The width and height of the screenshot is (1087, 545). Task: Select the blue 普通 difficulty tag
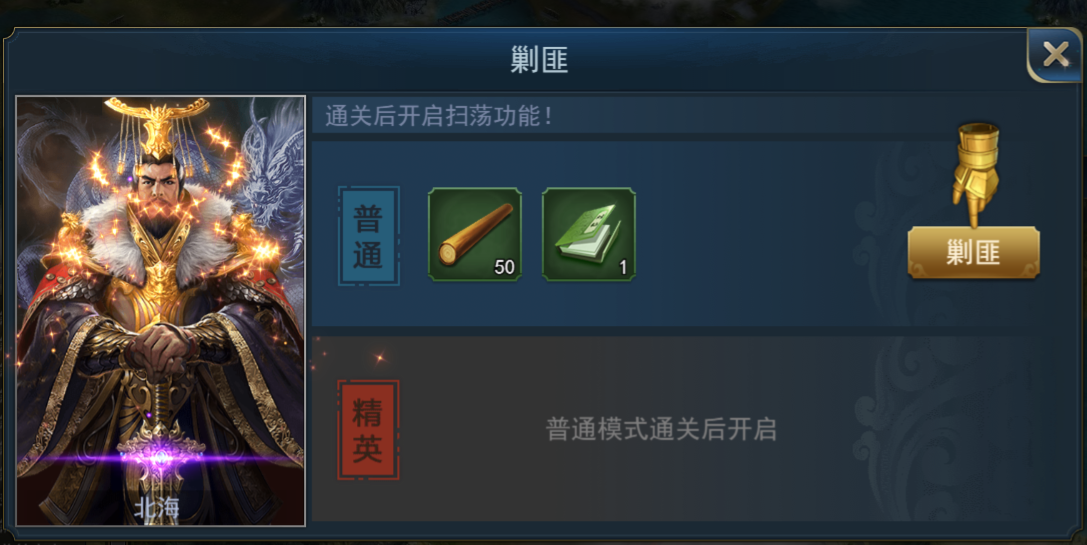[x=368, y=236]
